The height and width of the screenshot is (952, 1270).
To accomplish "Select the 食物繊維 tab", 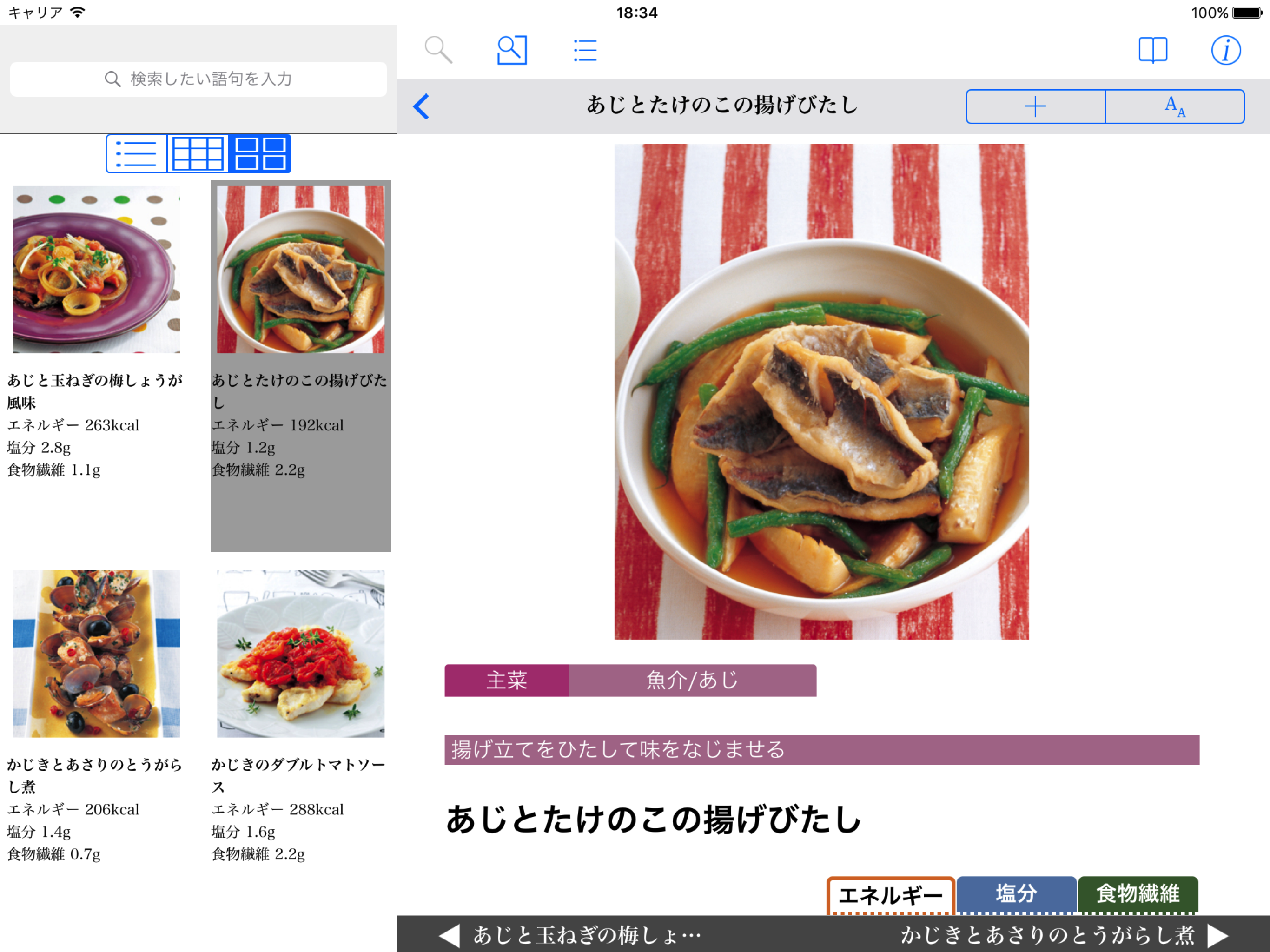I will click(x=1138, y=894).
